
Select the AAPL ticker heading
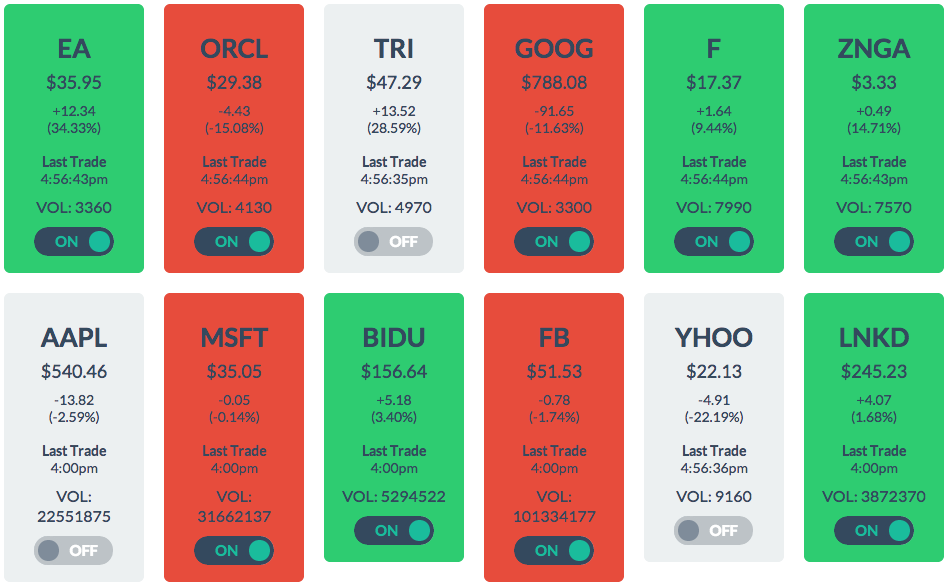[x=74, y=338]
